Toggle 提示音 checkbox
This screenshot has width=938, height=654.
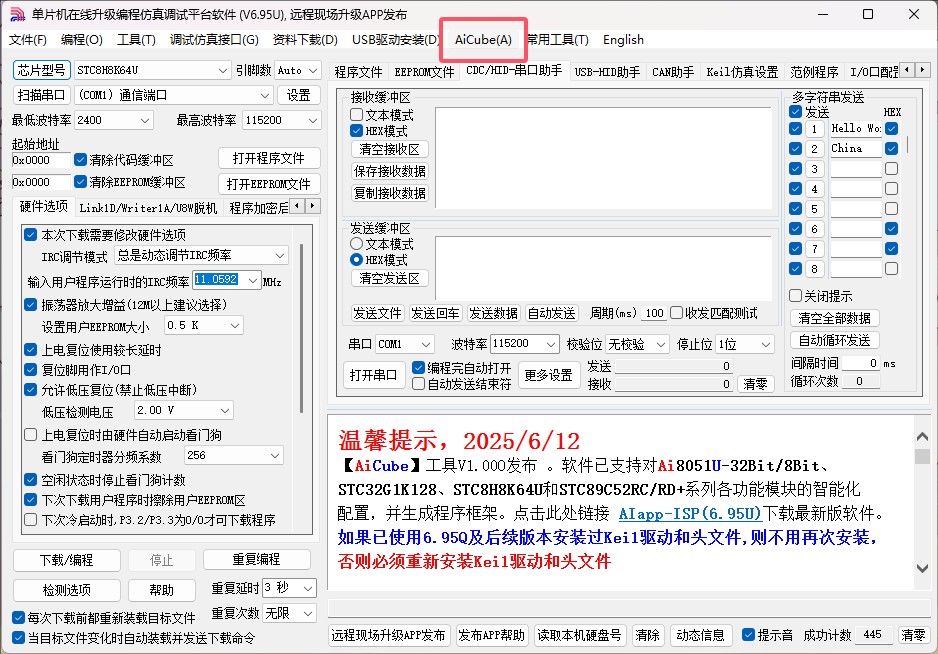click(x=748, y=635)
